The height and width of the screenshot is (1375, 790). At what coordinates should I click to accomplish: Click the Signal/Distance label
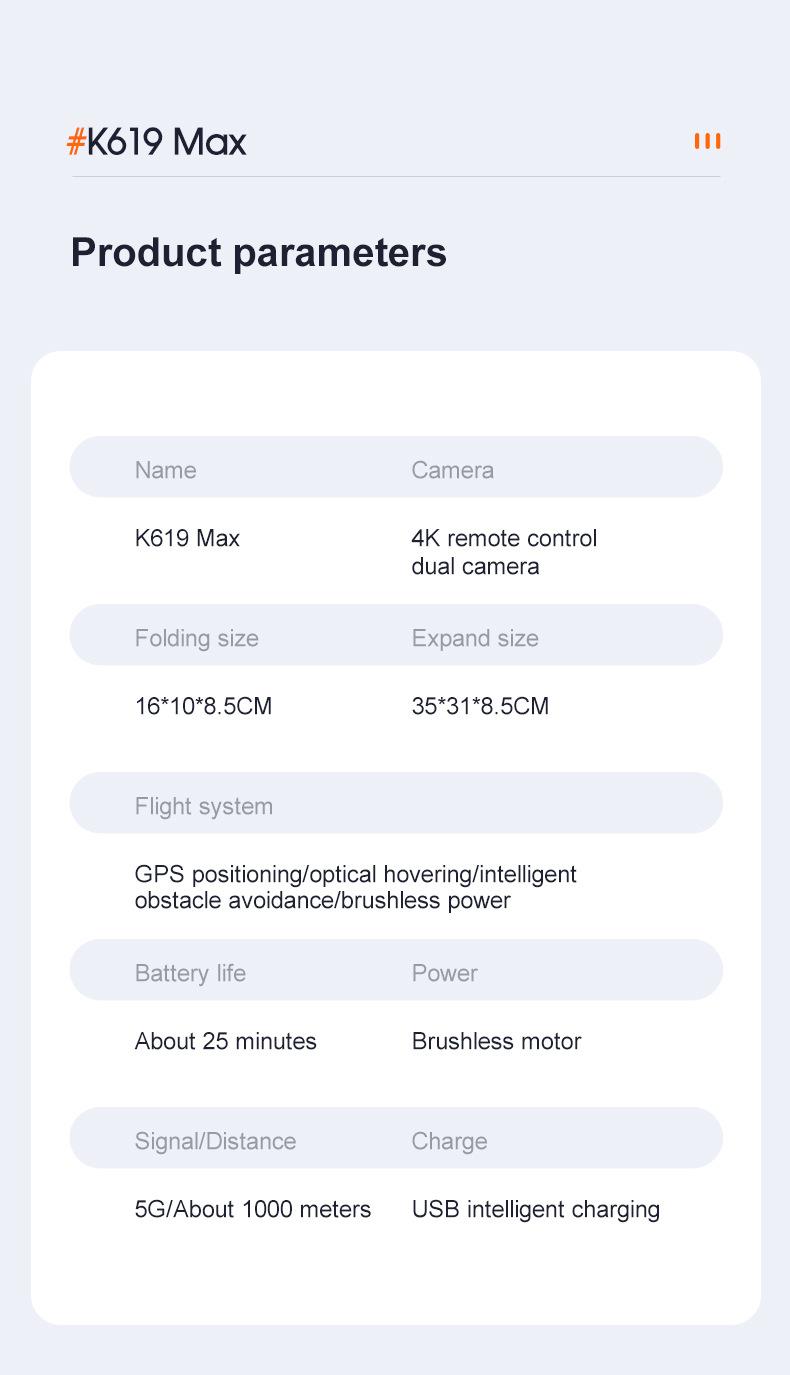(215, 1141)
